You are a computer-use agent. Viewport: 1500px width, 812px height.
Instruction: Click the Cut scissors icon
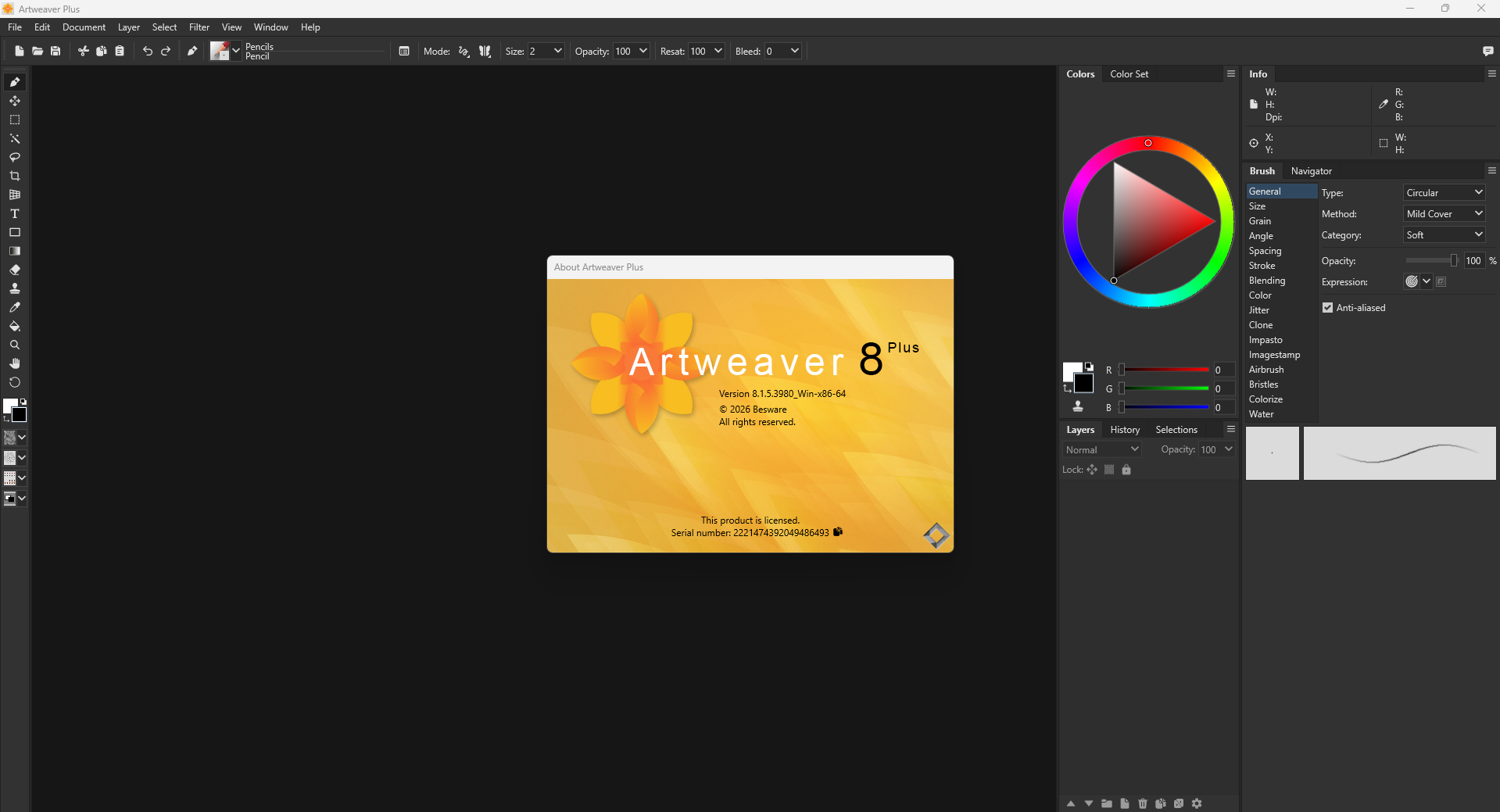(x=84, y=51)
